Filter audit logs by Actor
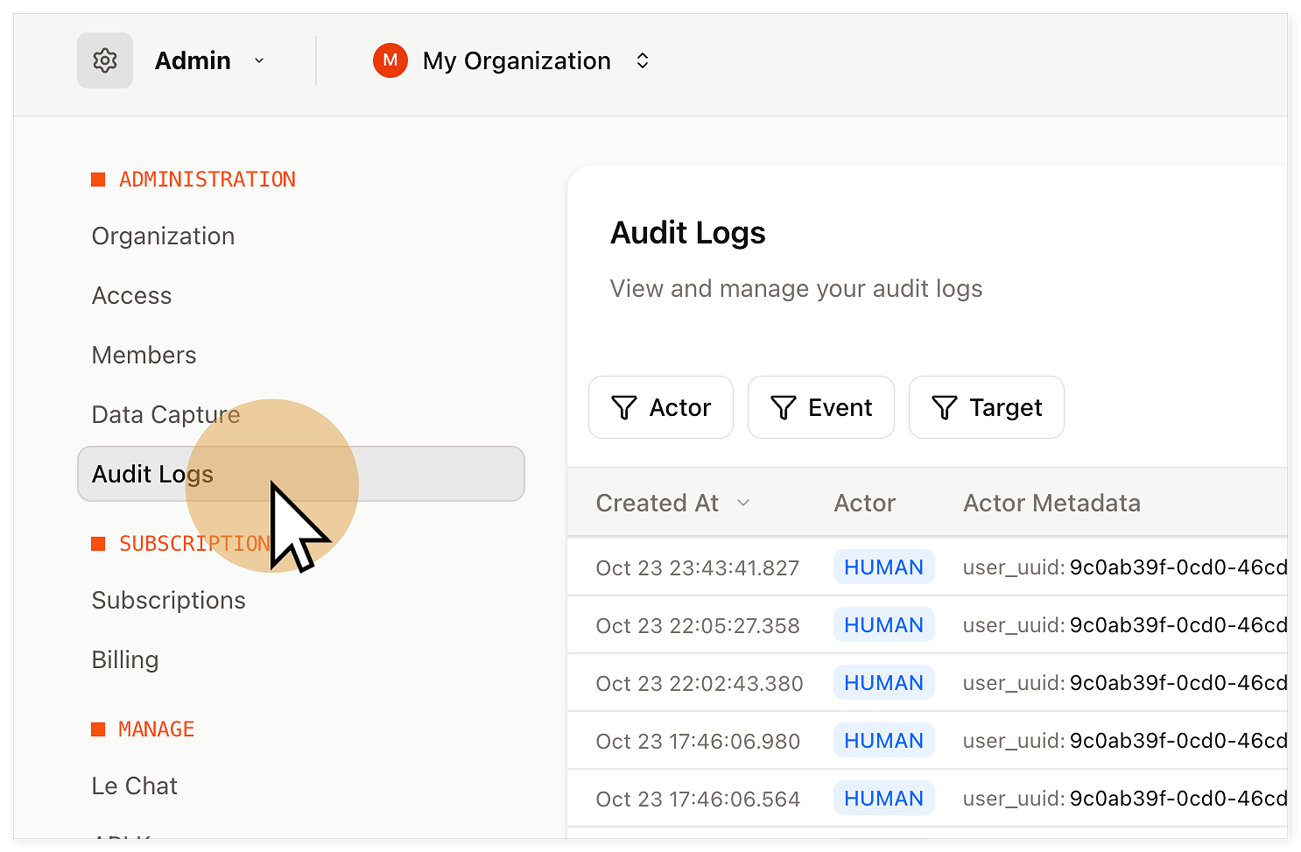This screenshot has height=852, width=1301. point(661,407)
